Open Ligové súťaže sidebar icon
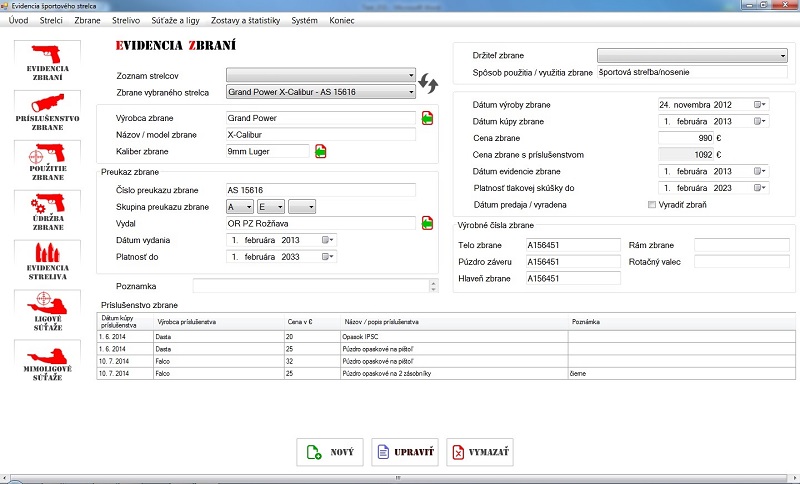This screenshot has height=484, width=800. pos(47,311)
